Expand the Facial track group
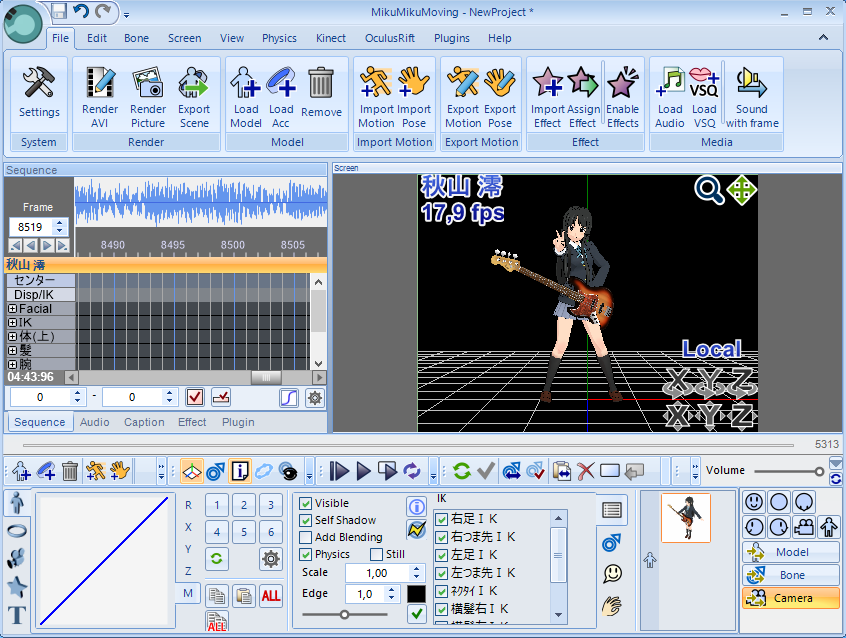Viewport: 846px width, 638px height. click(x=12, y=309)
